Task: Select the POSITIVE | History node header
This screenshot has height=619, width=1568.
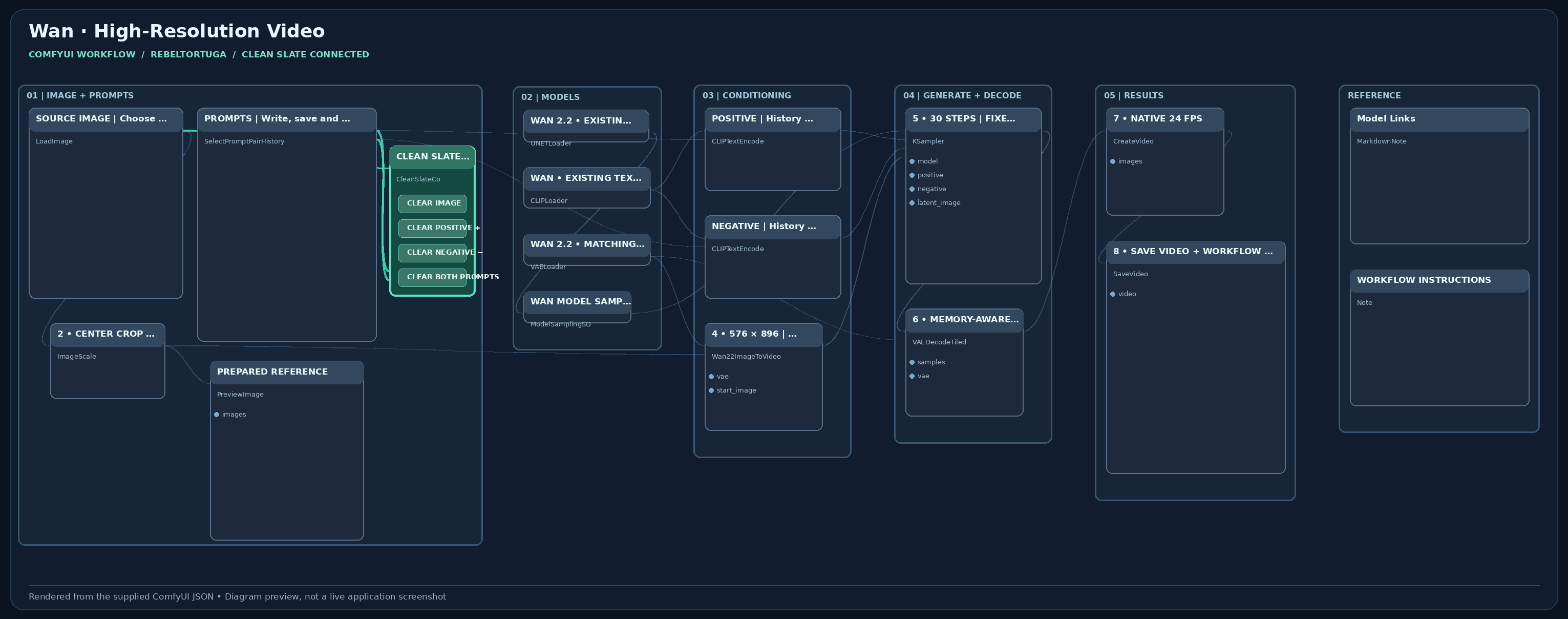Action: pyautogui.click(x=772, y=119)
